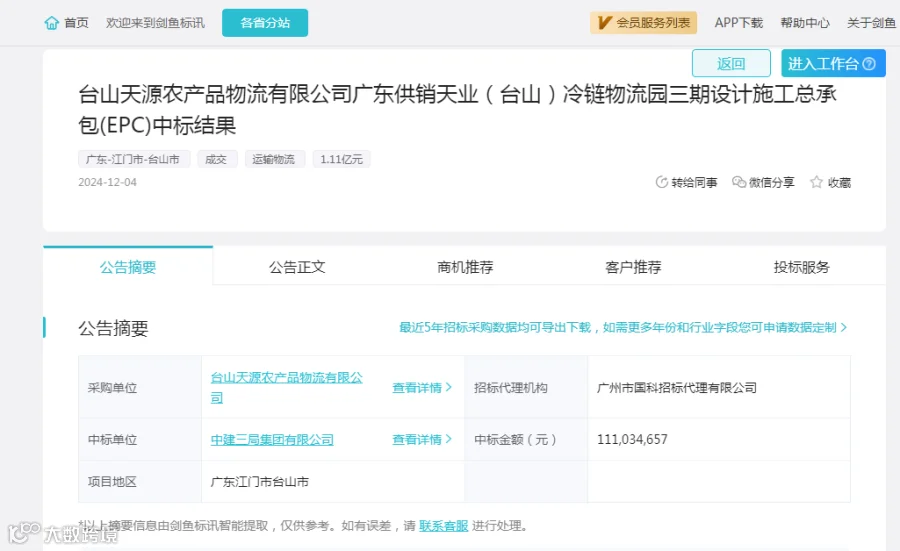Open the APP下载 link
Viewport: 900px width, 551px height.
(x=739, y=23)
